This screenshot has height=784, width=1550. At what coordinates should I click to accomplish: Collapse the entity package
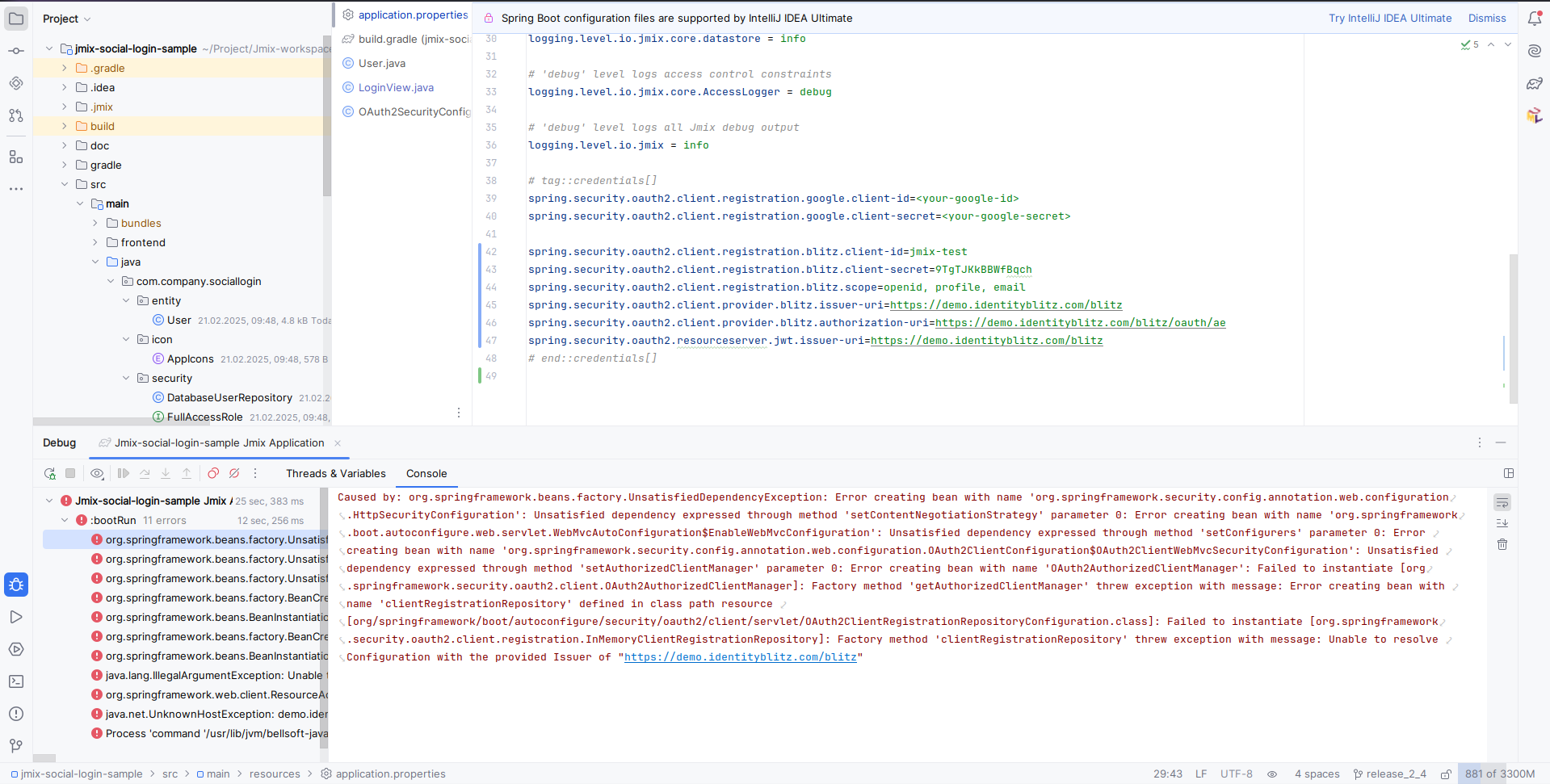pos(126,301)
